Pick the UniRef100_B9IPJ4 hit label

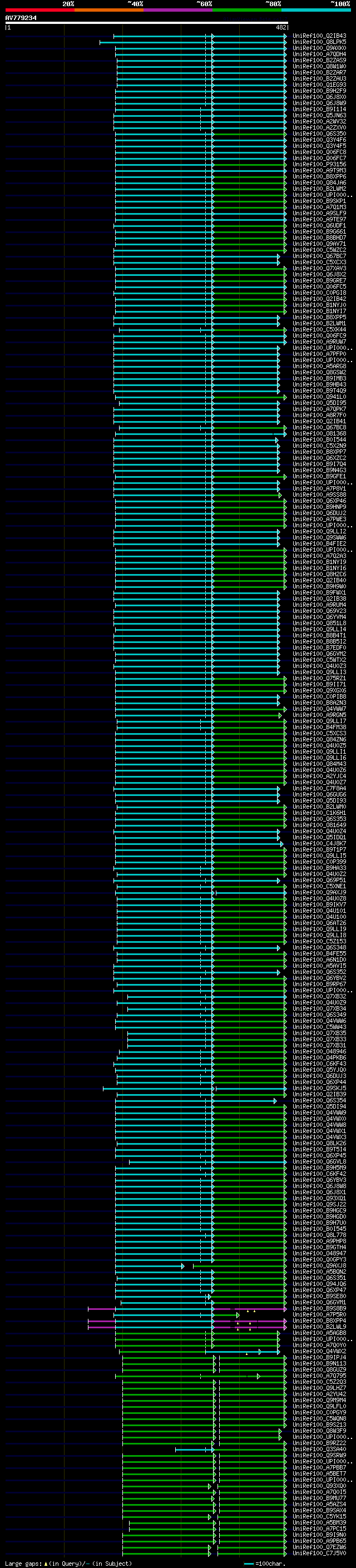[319, 1357]
